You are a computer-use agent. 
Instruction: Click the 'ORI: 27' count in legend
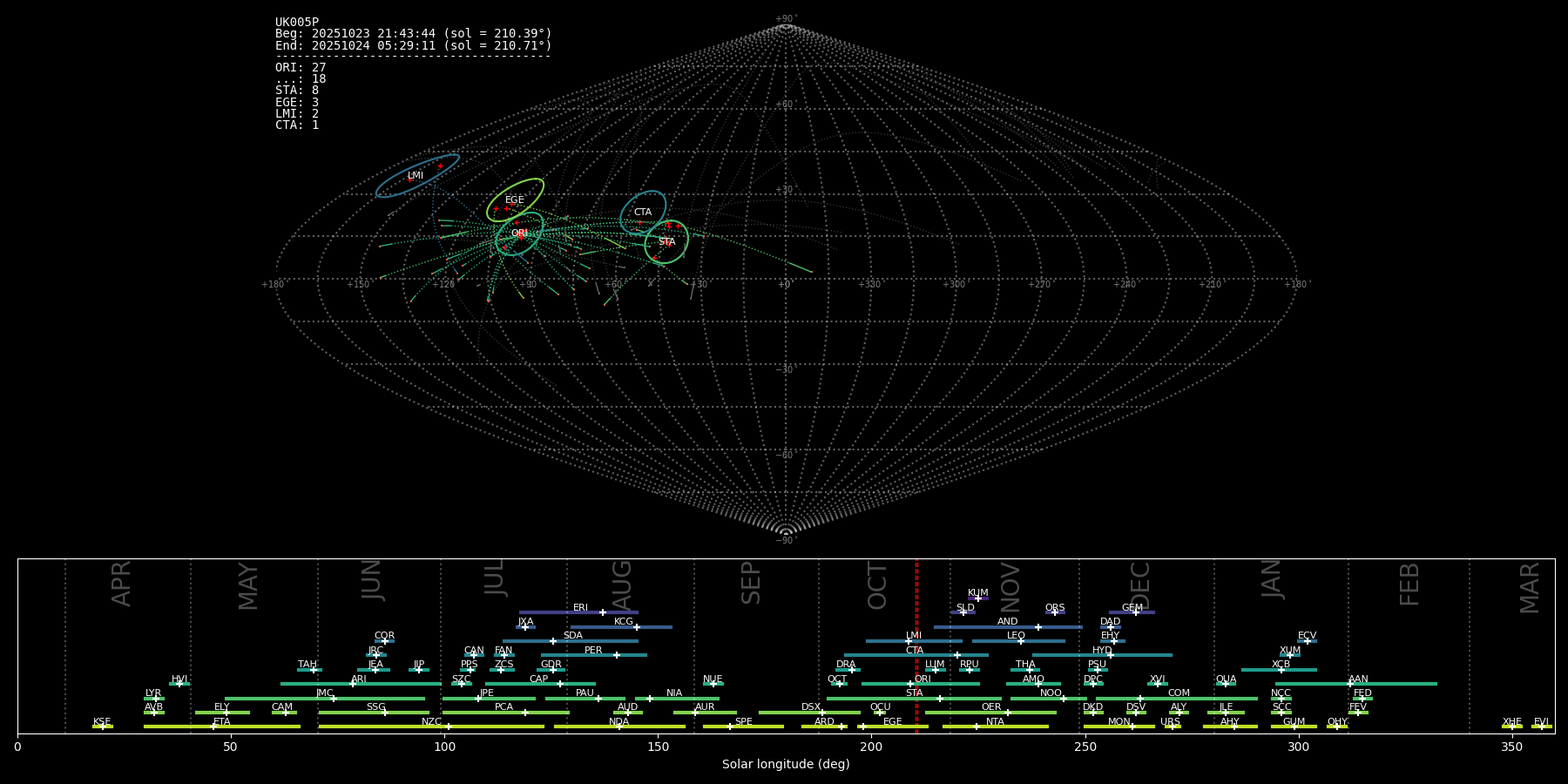pos(301,68)
